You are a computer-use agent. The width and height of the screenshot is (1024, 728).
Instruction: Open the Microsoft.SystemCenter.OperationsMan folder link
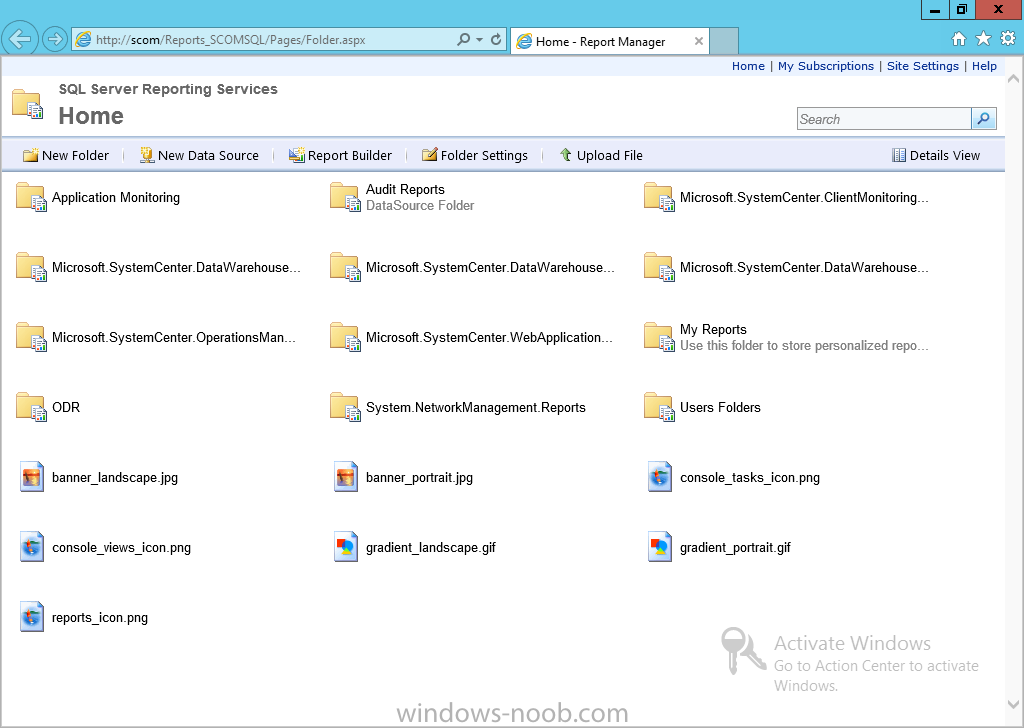click(x=174, y=338)
